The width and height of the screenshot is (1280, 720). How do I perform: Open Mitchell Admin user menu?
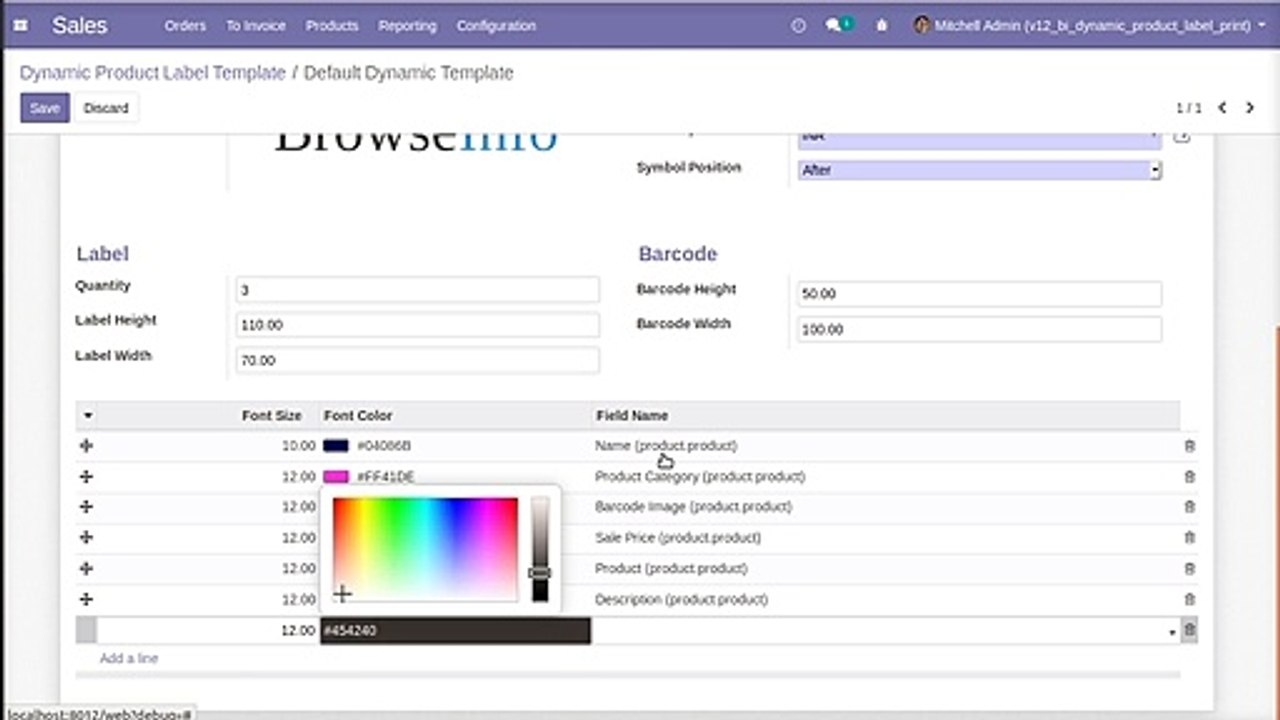point(1090,26)
